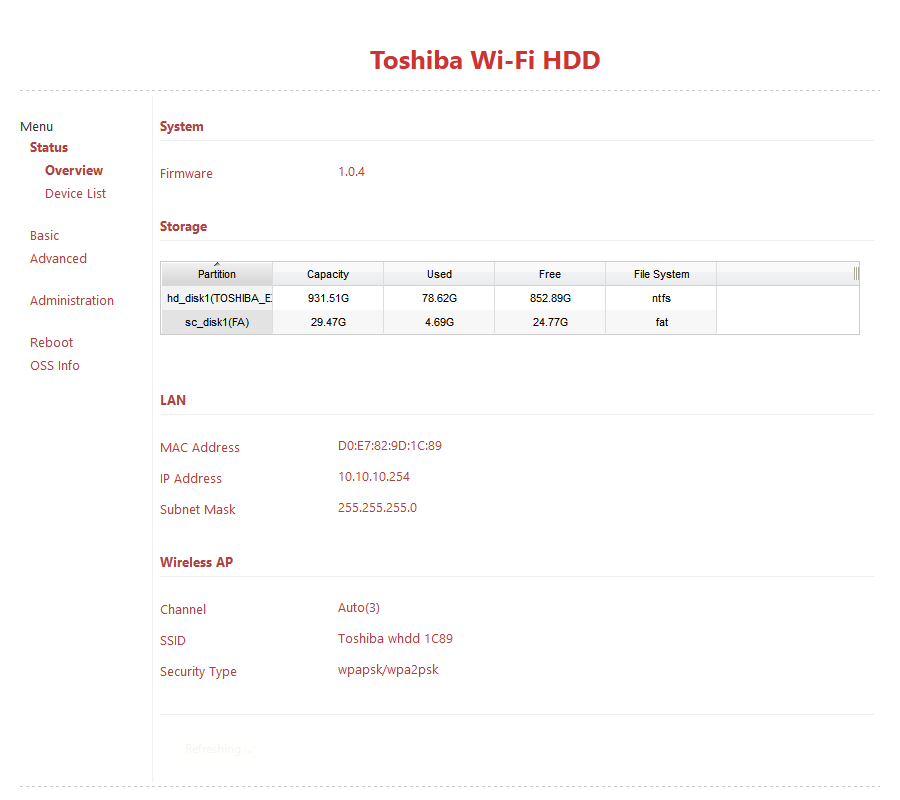Screen dimensions: 900x800
Task: Open the OSS Info link
Action: 55,365
